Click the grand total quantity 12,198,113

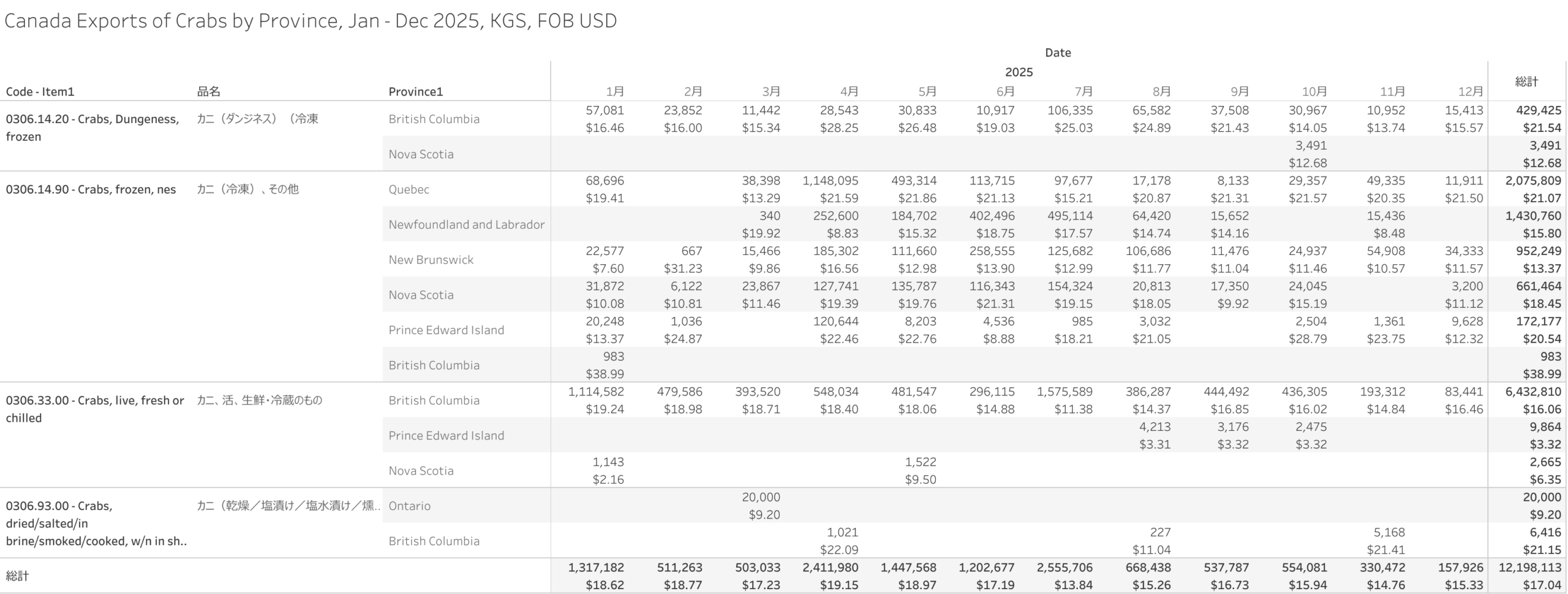click(1528, 568)
